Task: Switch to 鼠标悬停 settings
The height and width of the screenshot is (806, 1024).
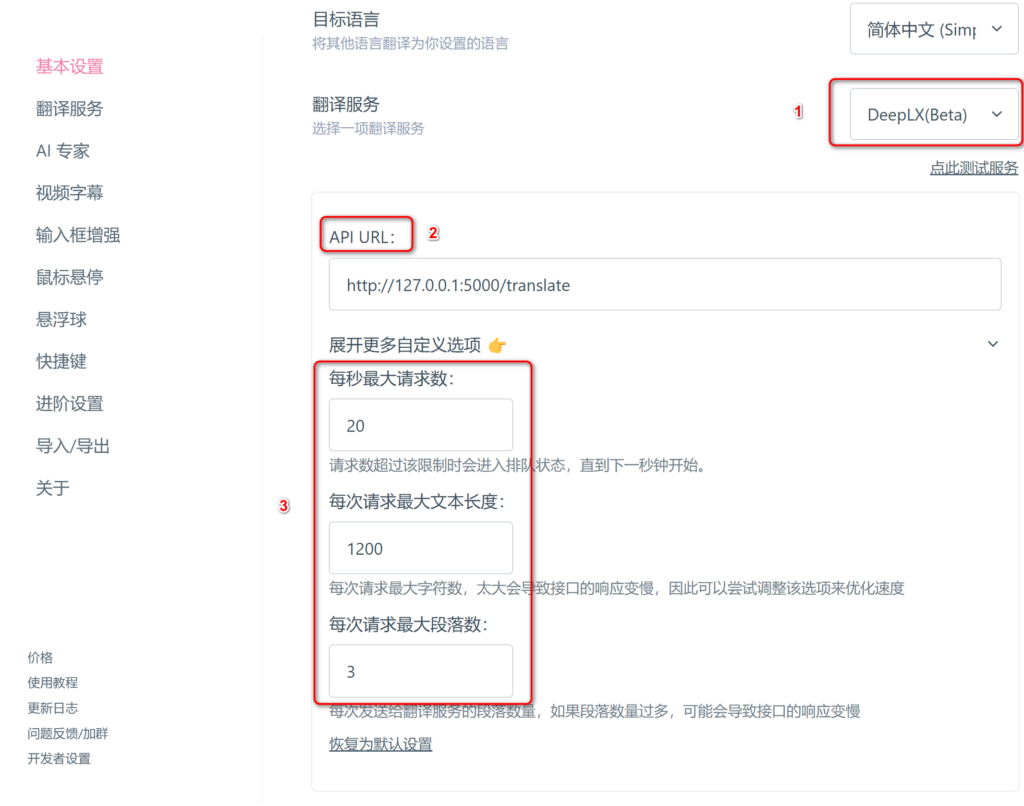Action: point(69,277)
